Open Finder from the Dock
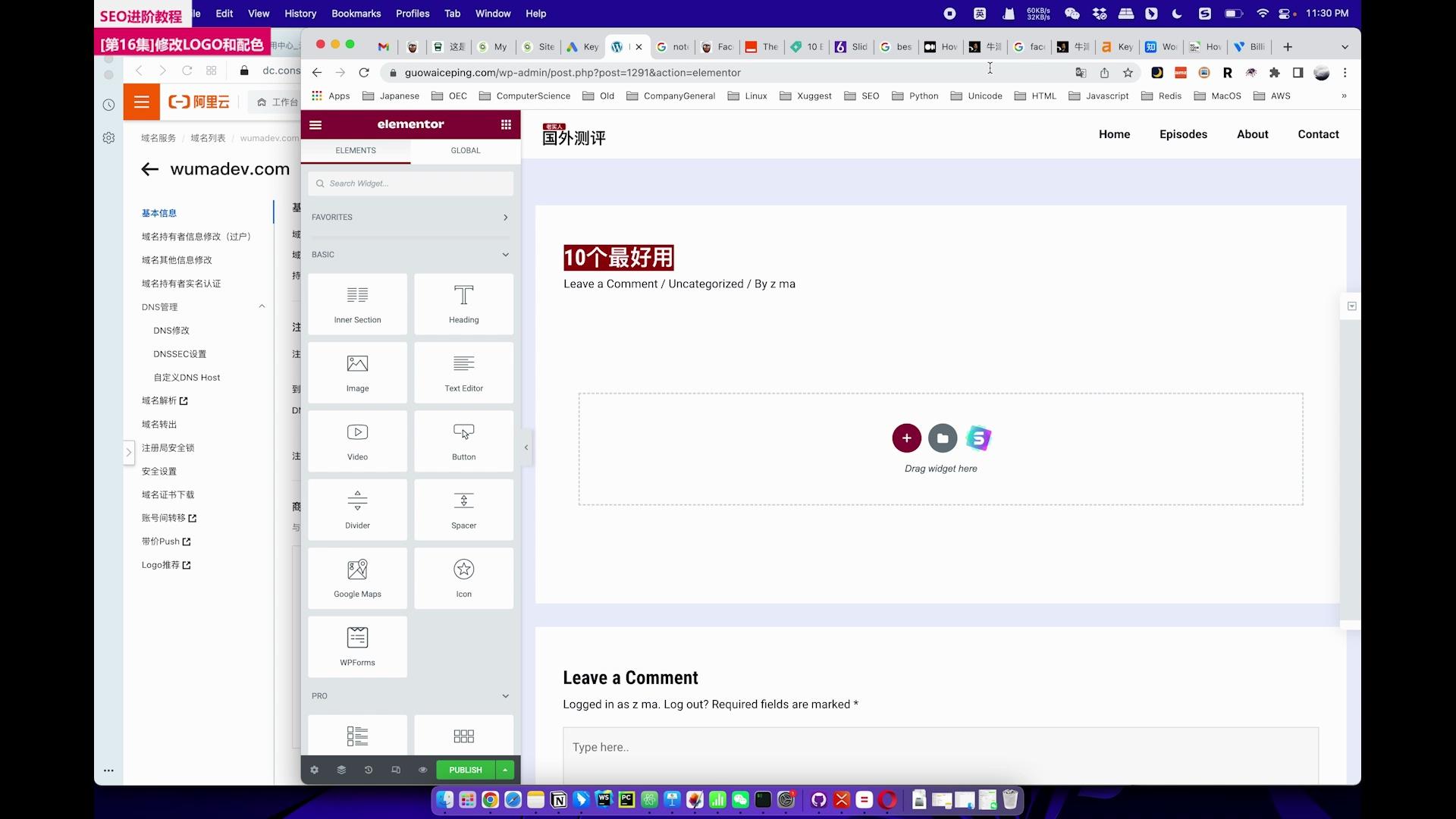Screen dimensions: 1456x819 pyautogui.click(x=445, y=799)
